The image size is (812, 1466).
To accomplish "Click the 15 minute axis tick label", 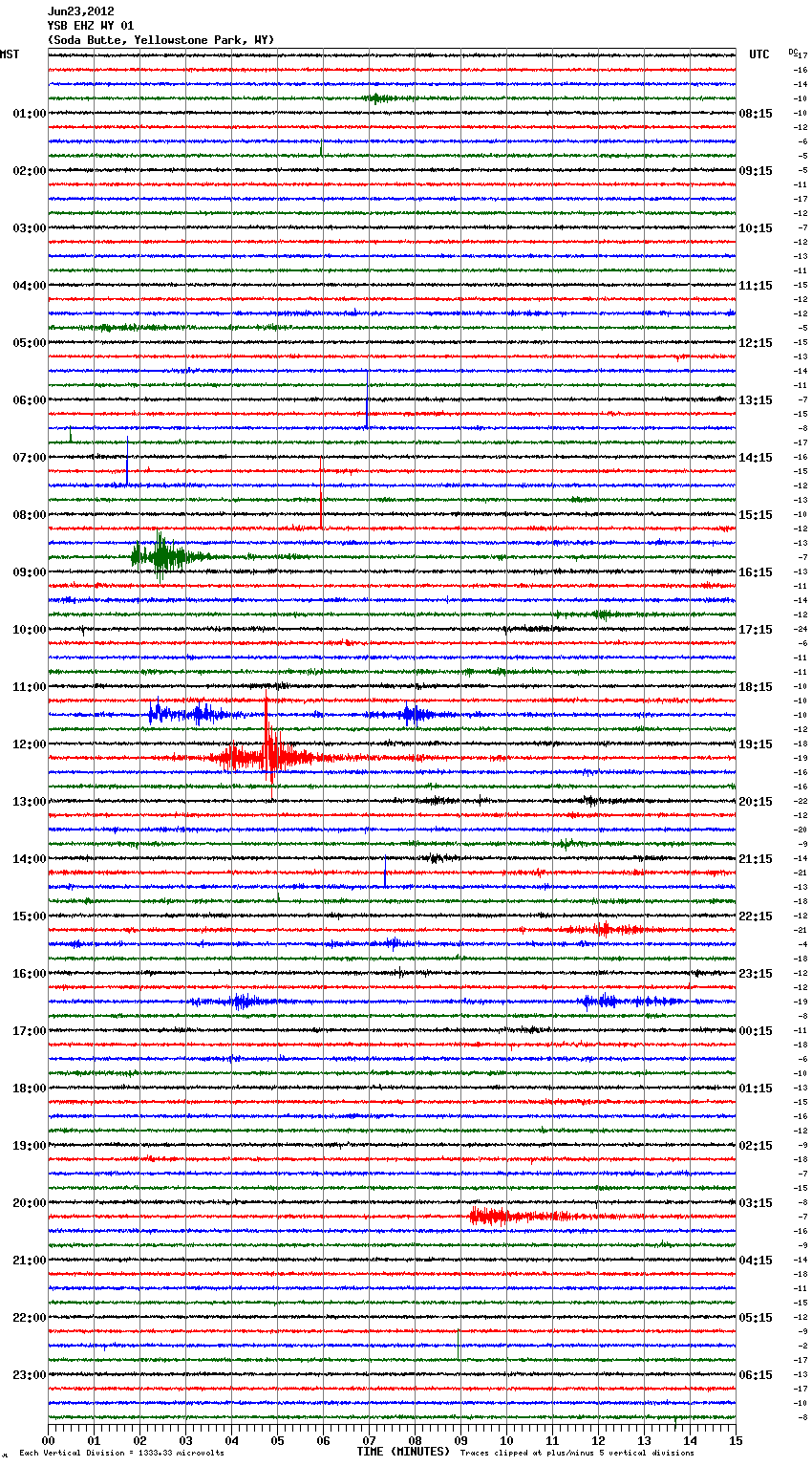I will (x=736, y=1441).
